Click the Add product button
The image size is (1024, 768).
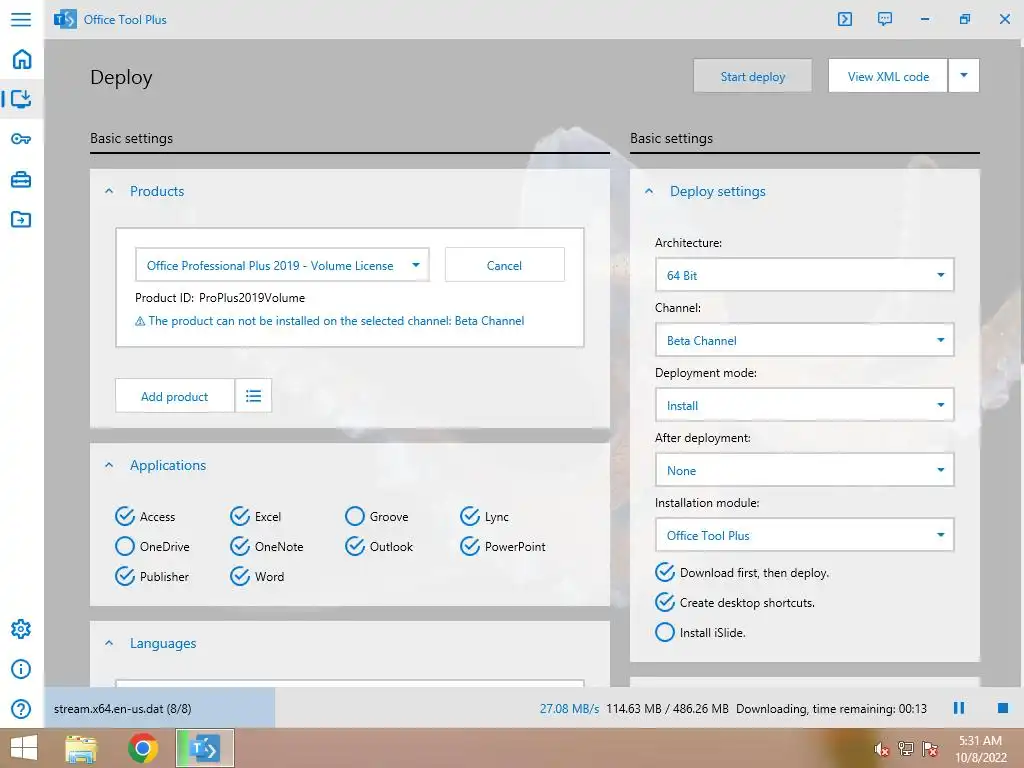click(x=174, y=396)
